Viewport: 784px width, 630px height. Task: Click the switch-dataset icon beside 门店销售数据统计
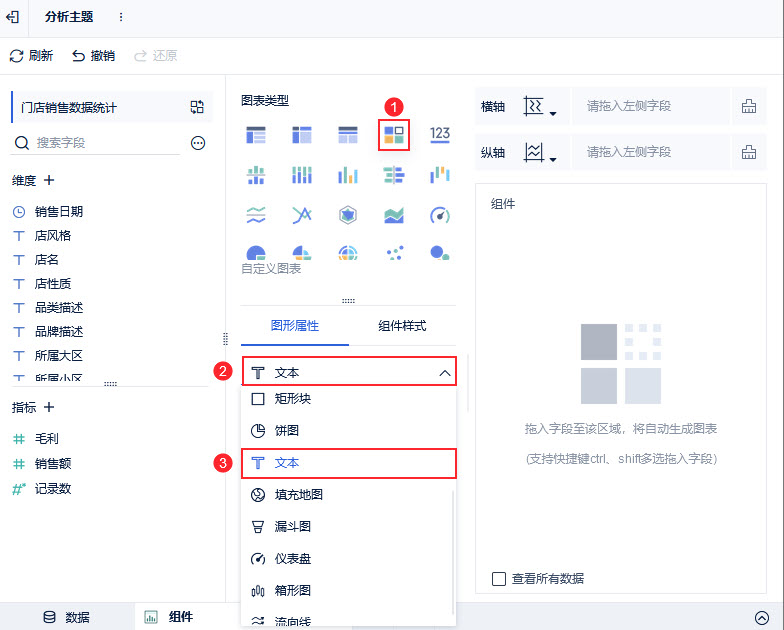[x=197, y=107]
